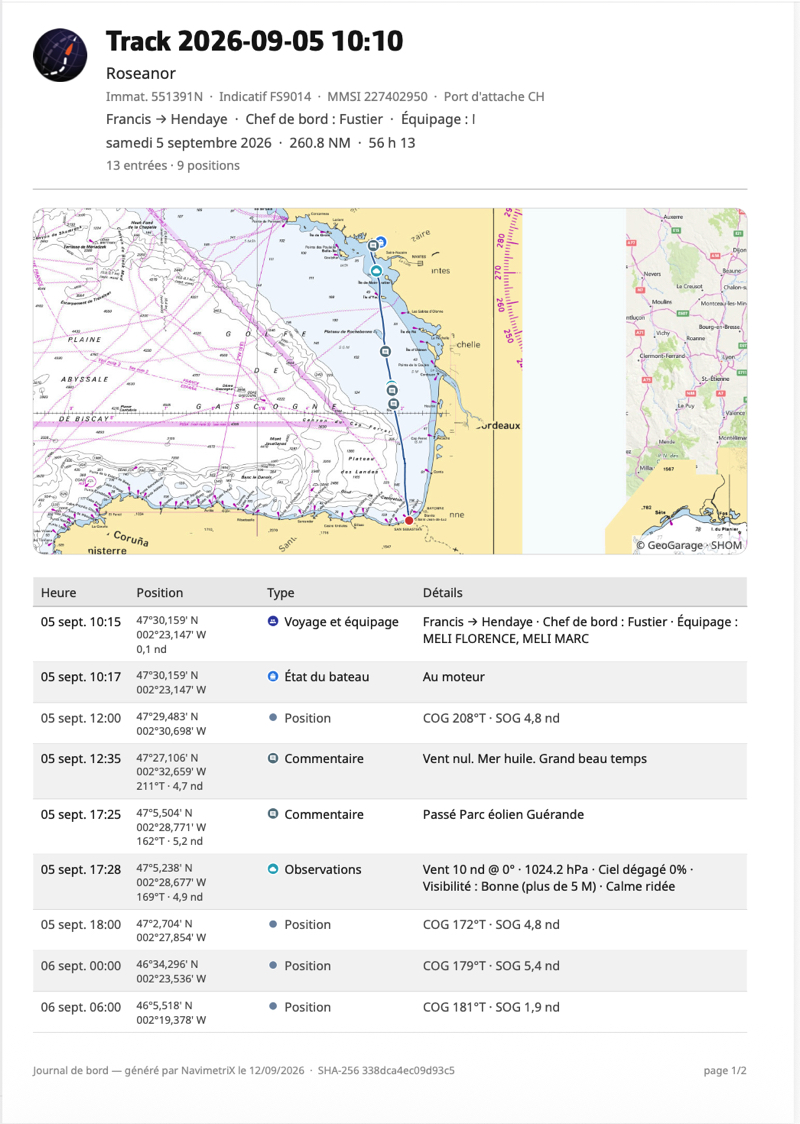Click '13 entrées · 9 positions'

(x=173, y=166)
